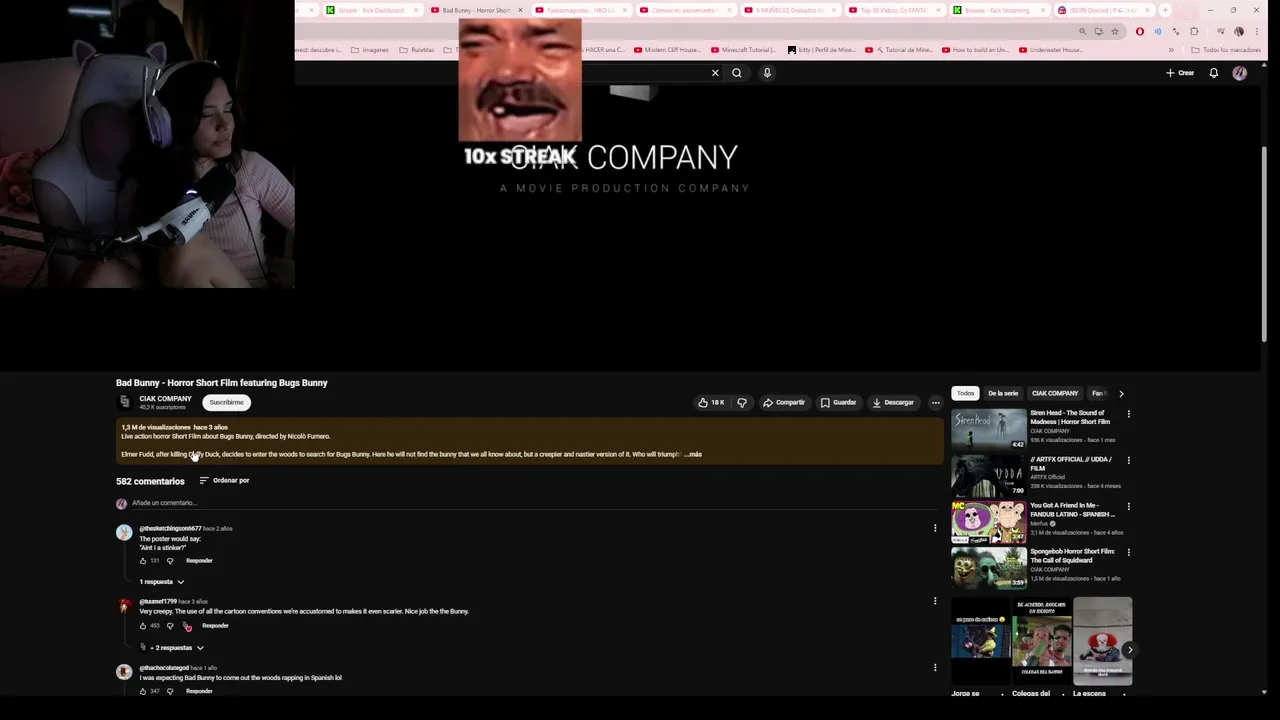Open options menu for @thesketchingson6677 comment

click(x=935, y=528)
